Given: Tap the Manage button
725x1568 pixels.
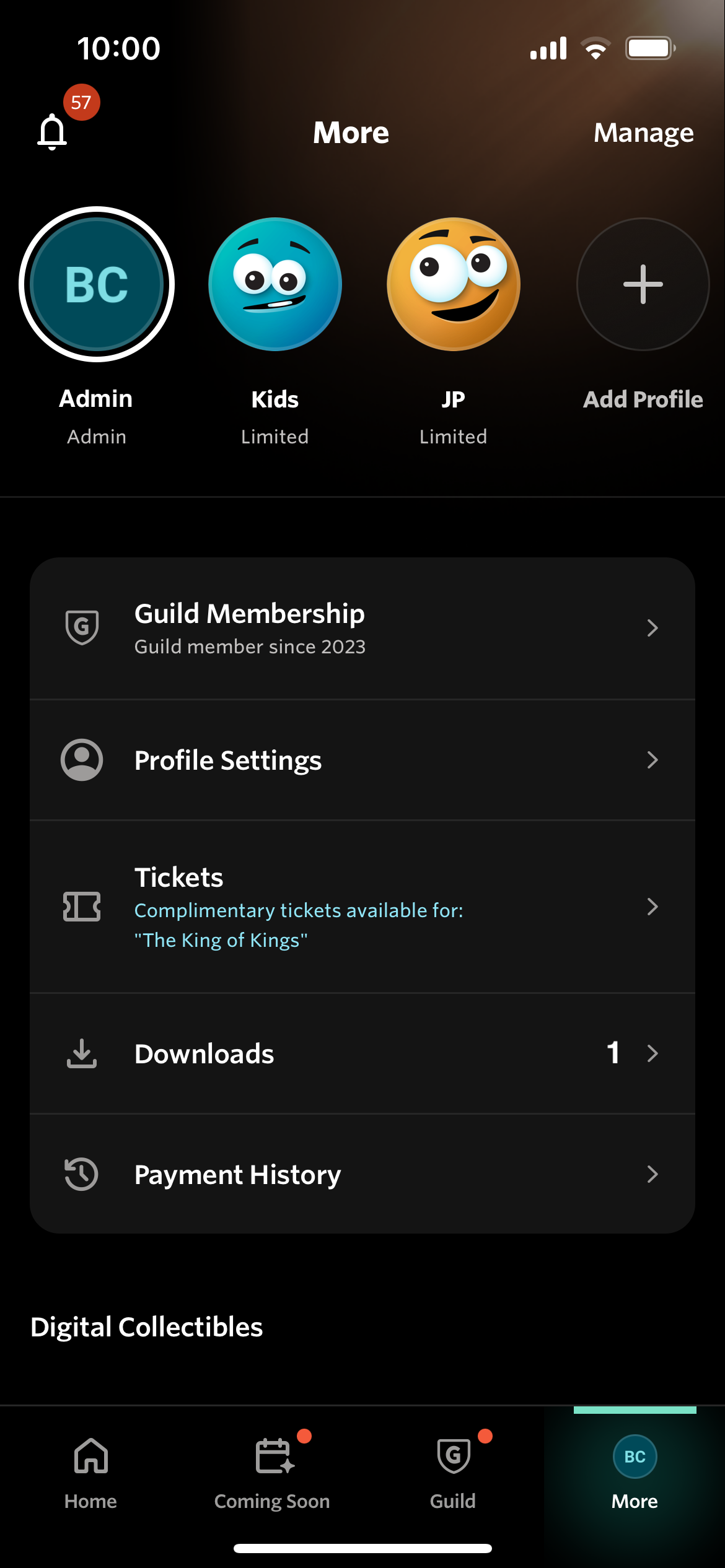Looking at the screenshot, I should click(643, 133).
